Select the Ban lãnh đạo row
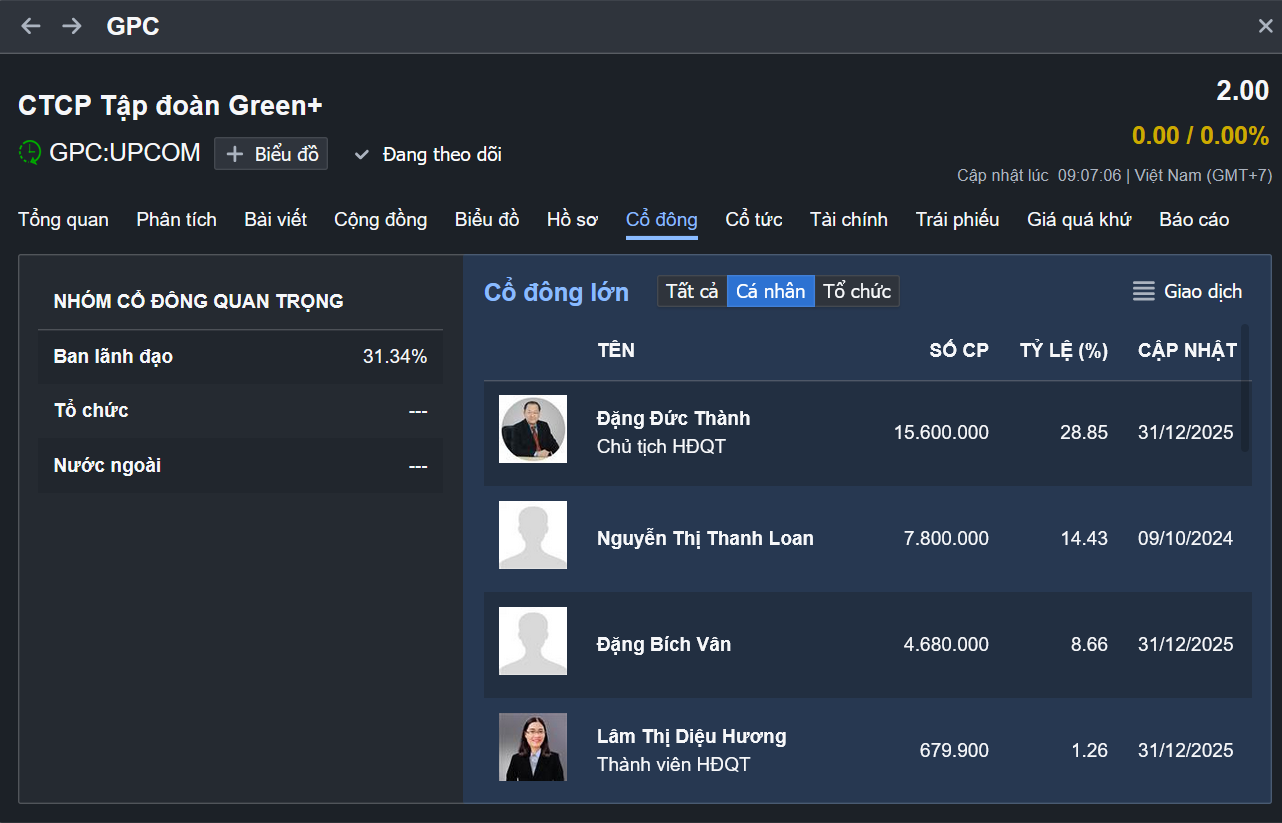This screenshot has width=1282, height=823. (240, 356)
